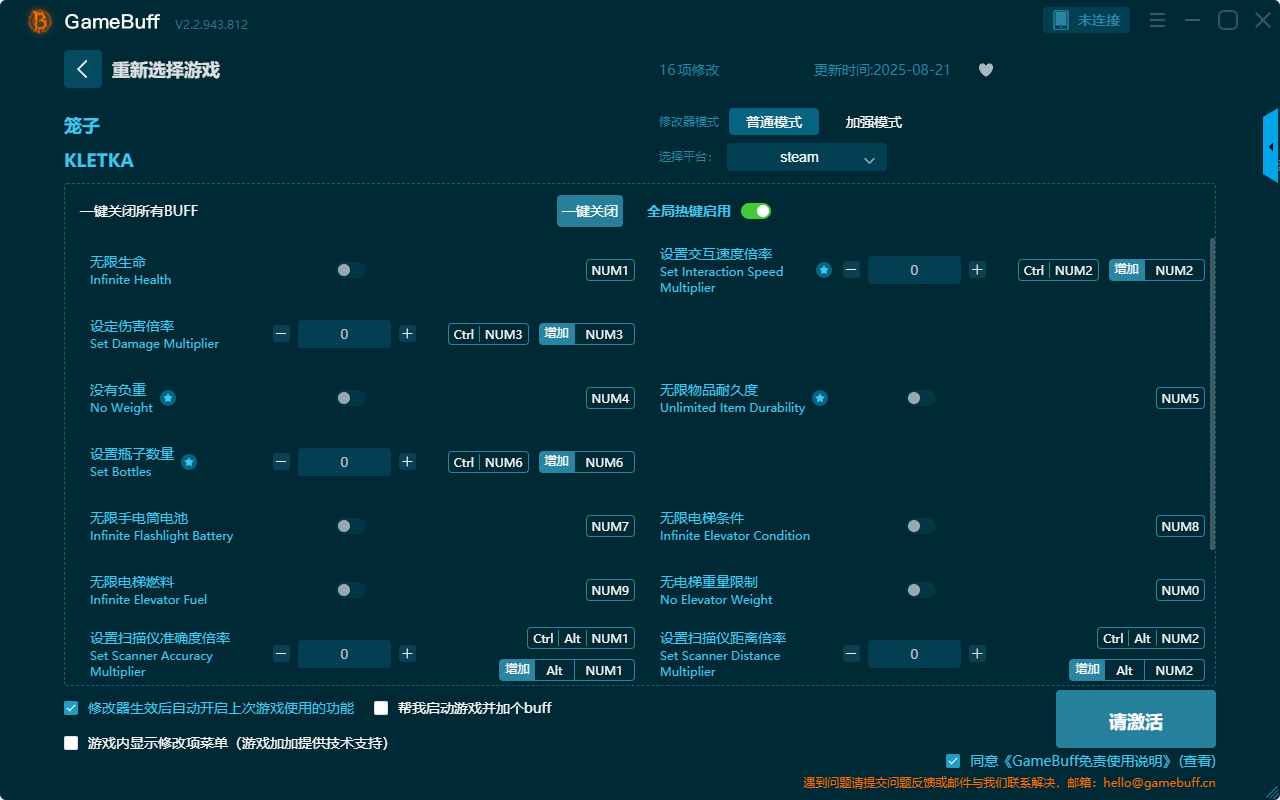This screenshot has width=1280, height=800.
Task: Toggle No Elevator Weight switch
Action: 921,590
